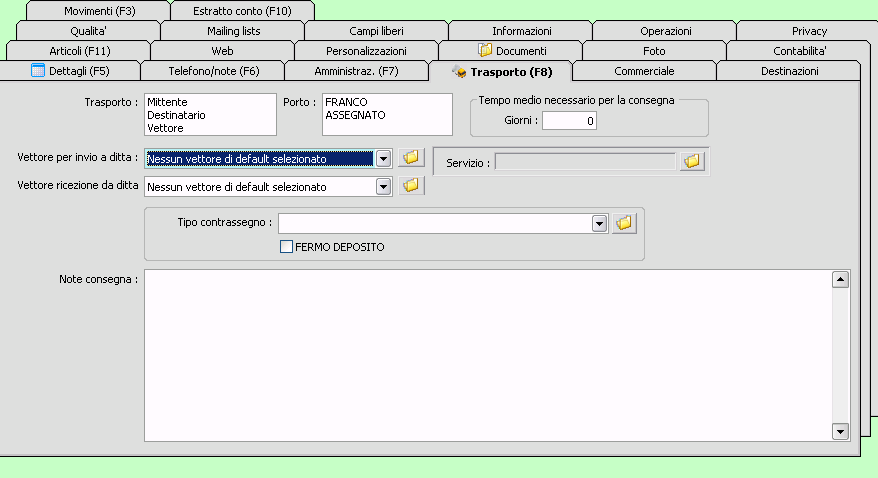Open folder icon next to Vettore ricezione
Image resolution: width=878 pixels, height=478 pixels.
(411, 185)
